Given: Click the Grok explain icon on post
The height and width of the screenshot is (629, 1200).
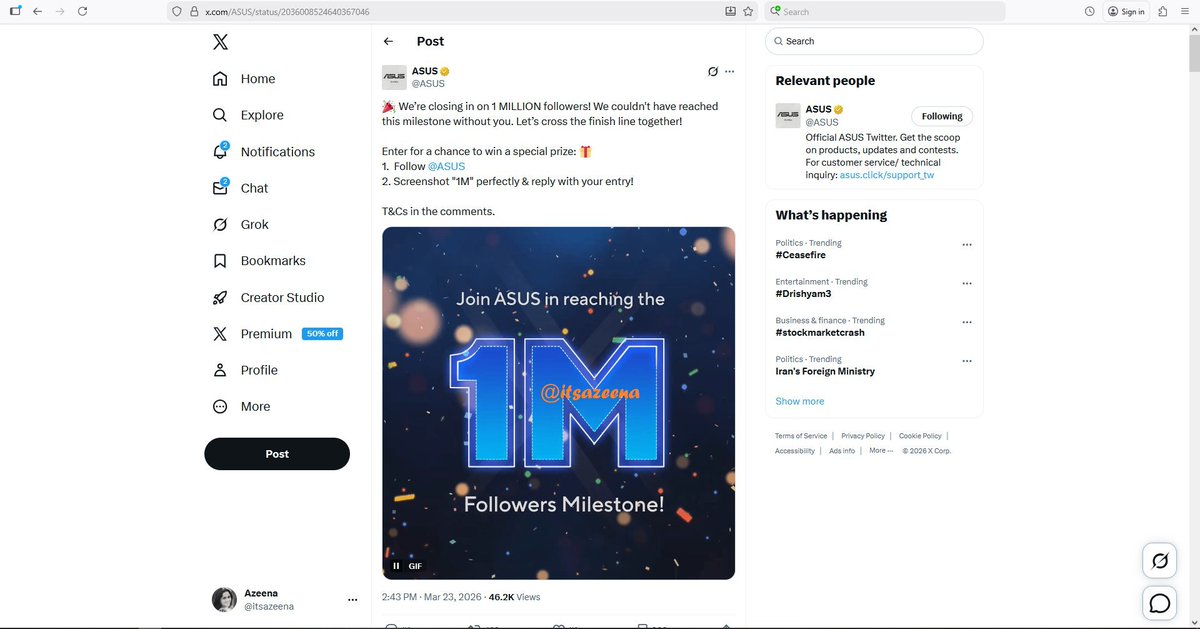Looking at the screenshot, I should pos(713,72).
